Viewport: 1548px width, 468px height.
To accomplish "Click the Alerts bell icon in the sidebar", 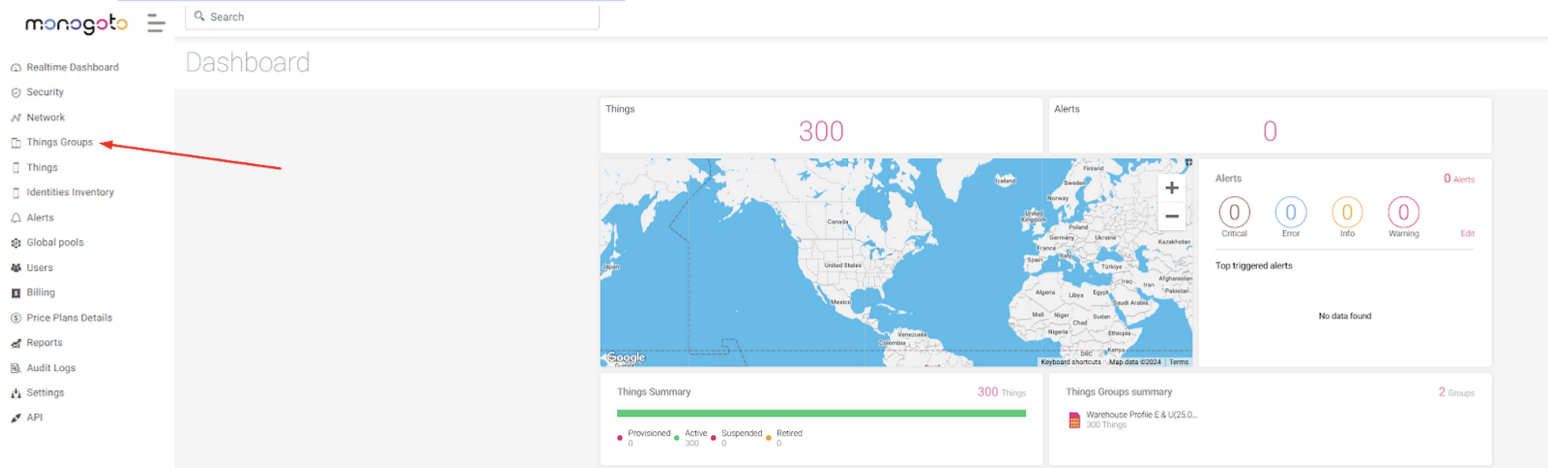I will pyautogui.click(x=16, y=218).
